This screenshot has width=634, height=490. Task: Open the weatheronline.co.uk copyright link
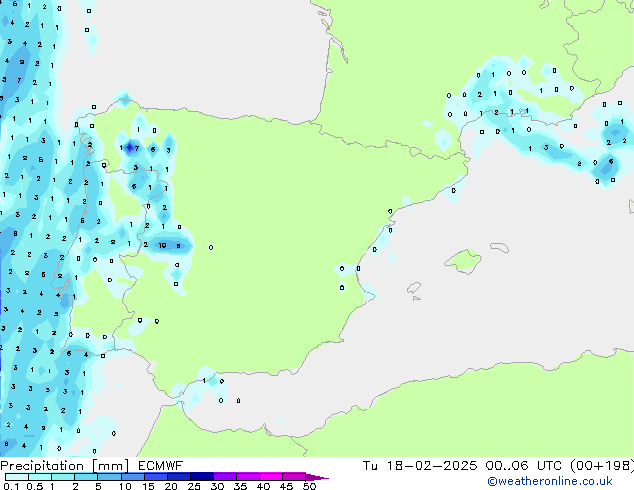coord(550,481)
